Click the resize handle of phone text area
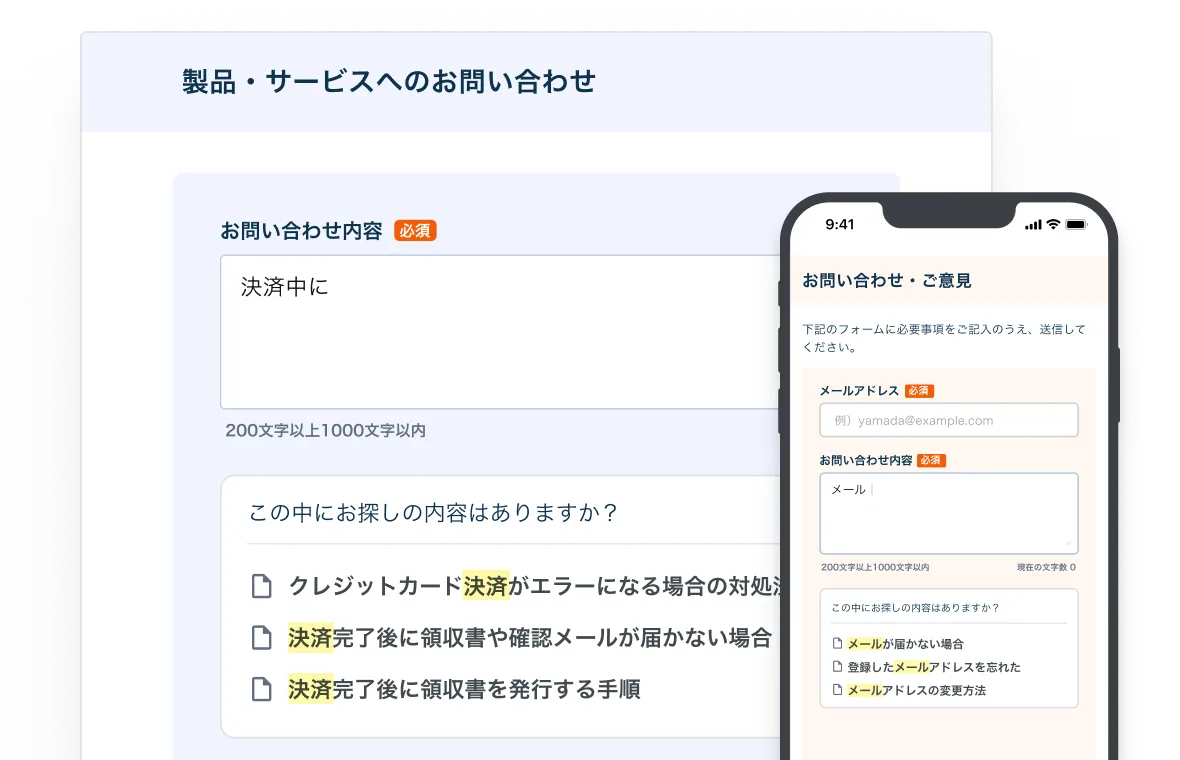Screen dimensions: 1180x760 point(1069,544)
